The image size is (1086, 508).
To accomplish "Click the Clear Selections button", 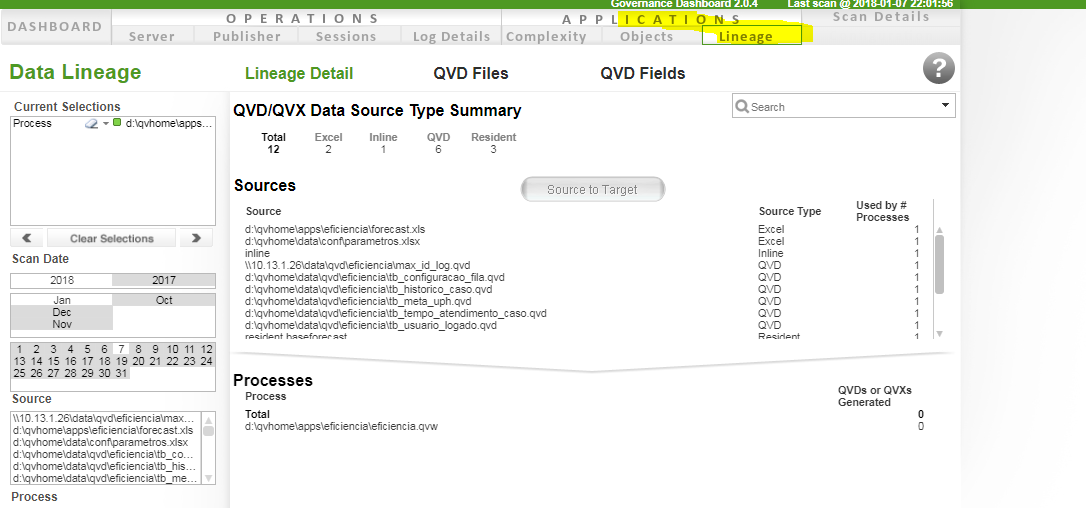I will pyautogui.click(x=112, y=238).
